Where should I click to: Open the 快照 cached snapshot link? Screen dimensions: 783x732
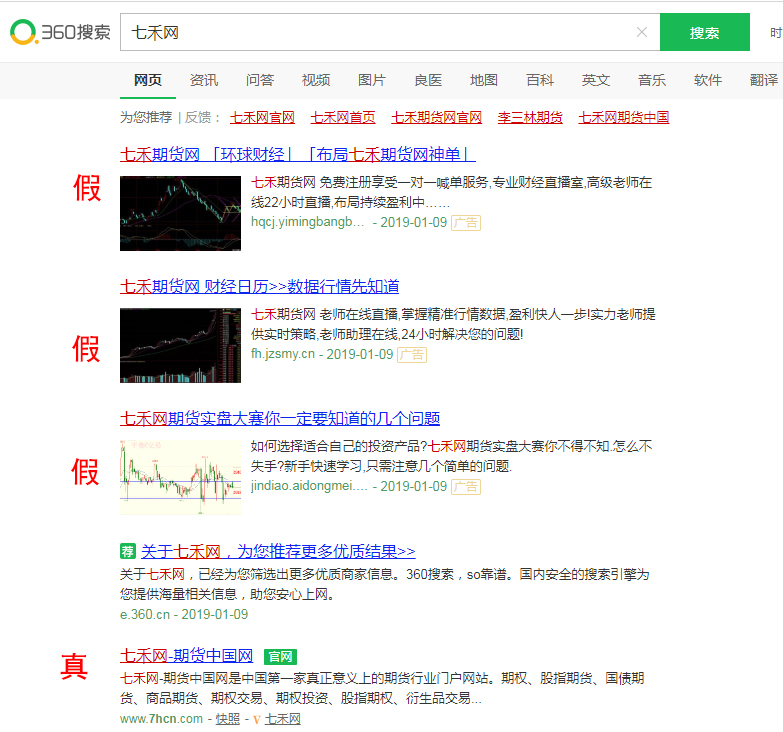click(x=228, y=719)
